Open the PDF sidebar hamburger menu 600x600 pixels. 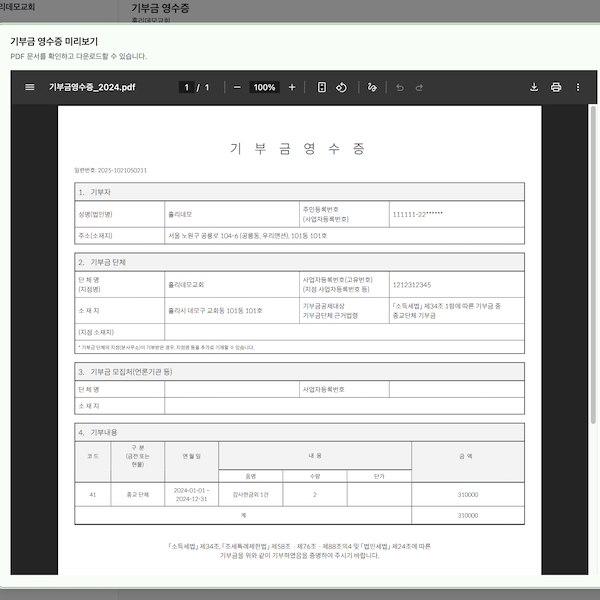(29, 87)
